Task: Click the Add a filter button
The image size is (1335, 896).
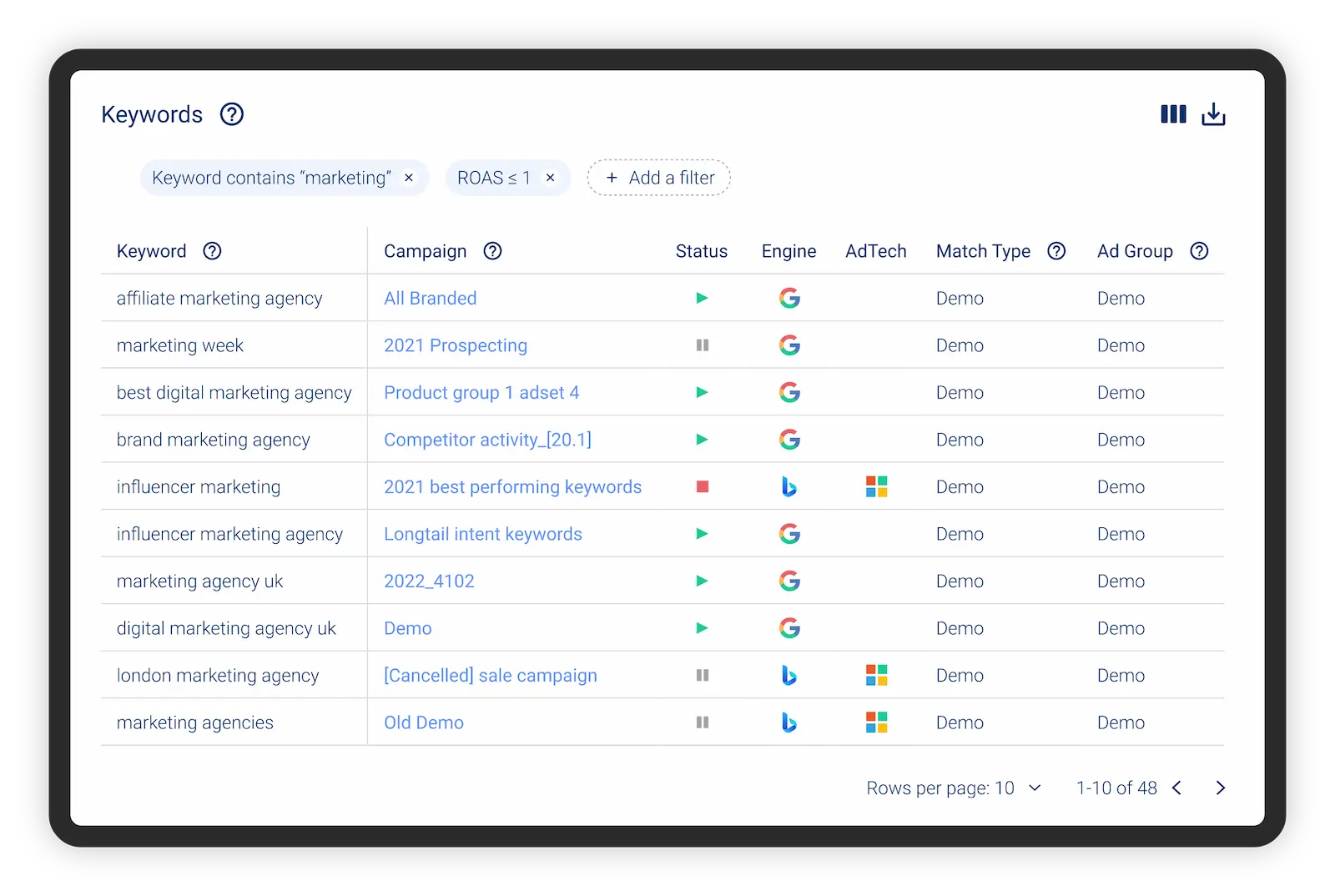Action: (x=659, y=178)
